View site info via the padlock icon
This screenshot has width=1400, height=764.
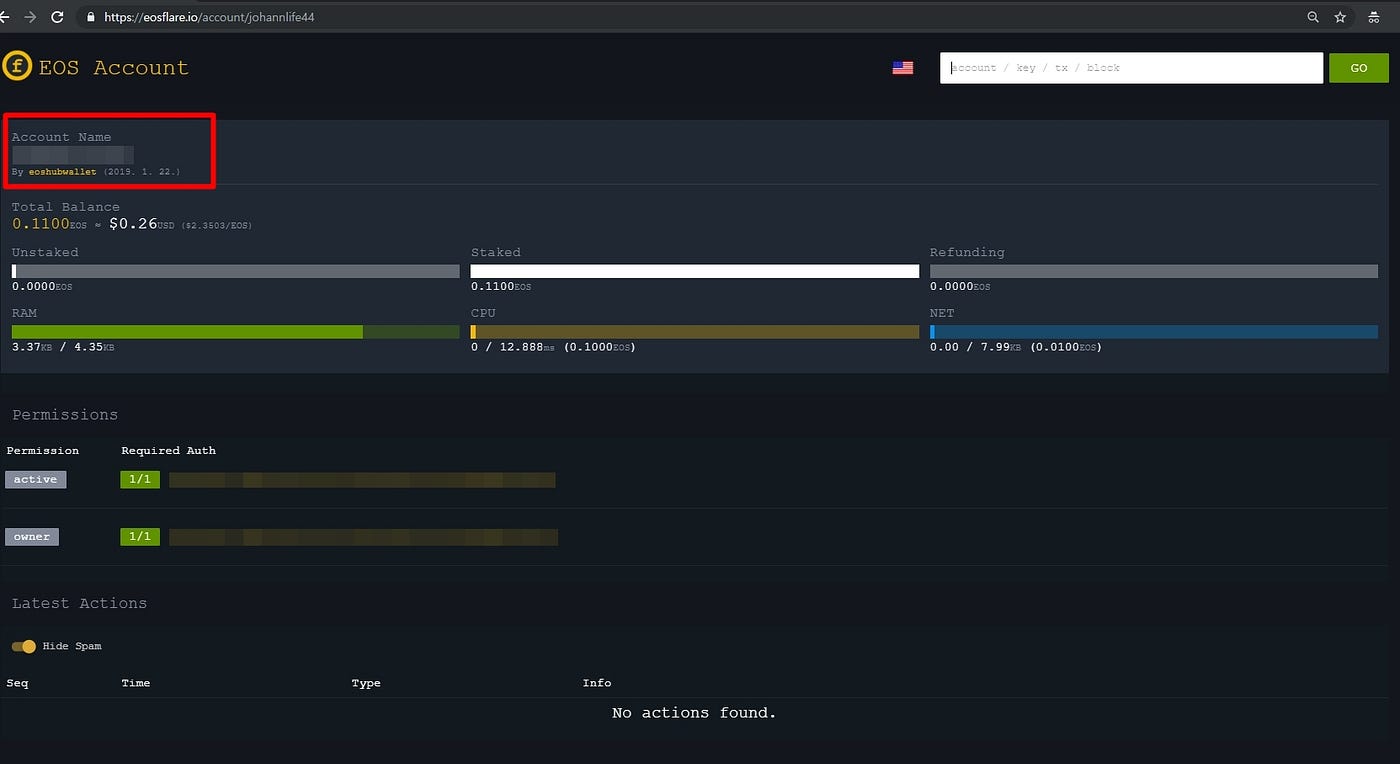91,17
